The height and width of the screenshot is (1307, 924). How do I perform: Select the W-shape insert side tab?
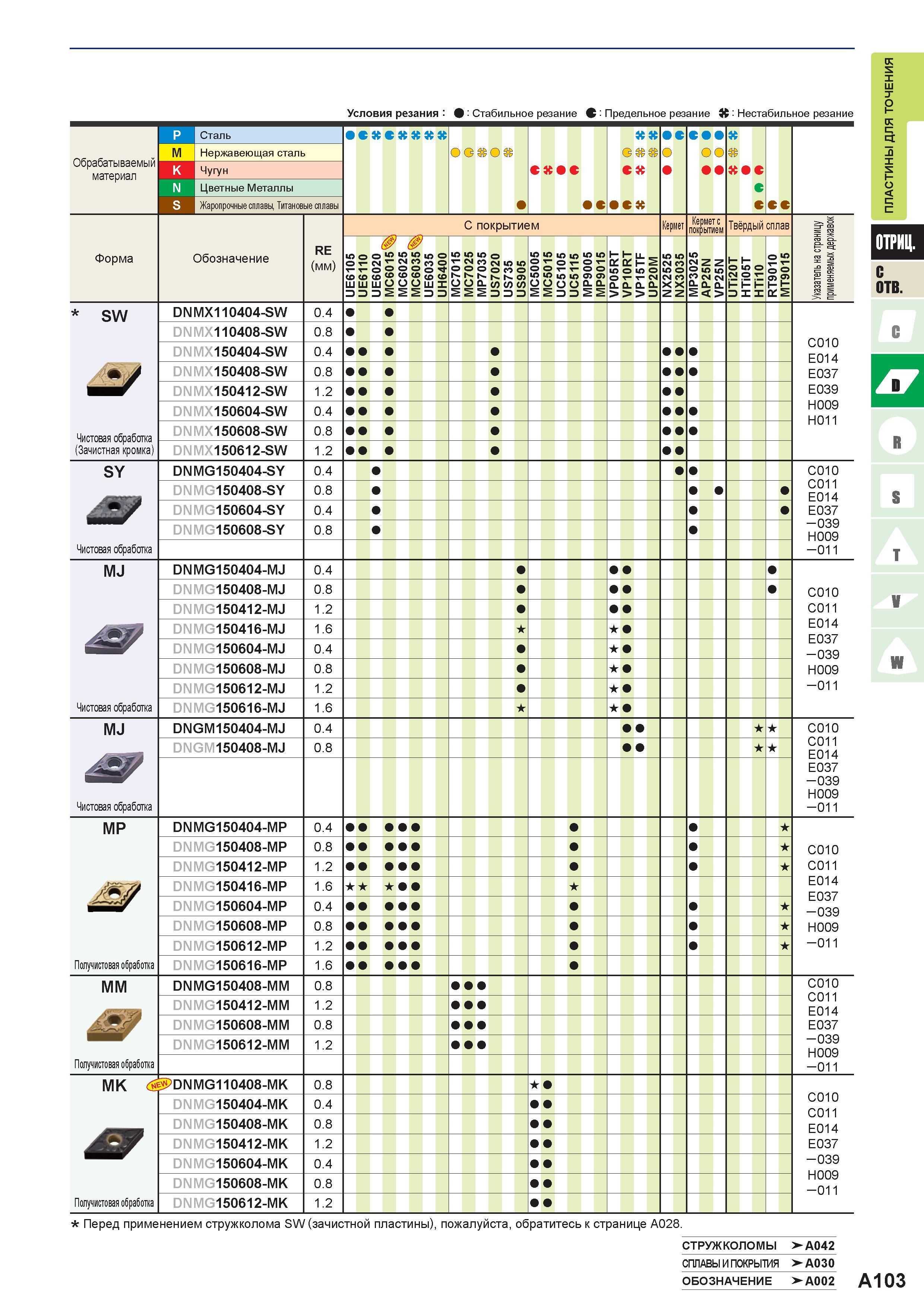tap(897, 656)
